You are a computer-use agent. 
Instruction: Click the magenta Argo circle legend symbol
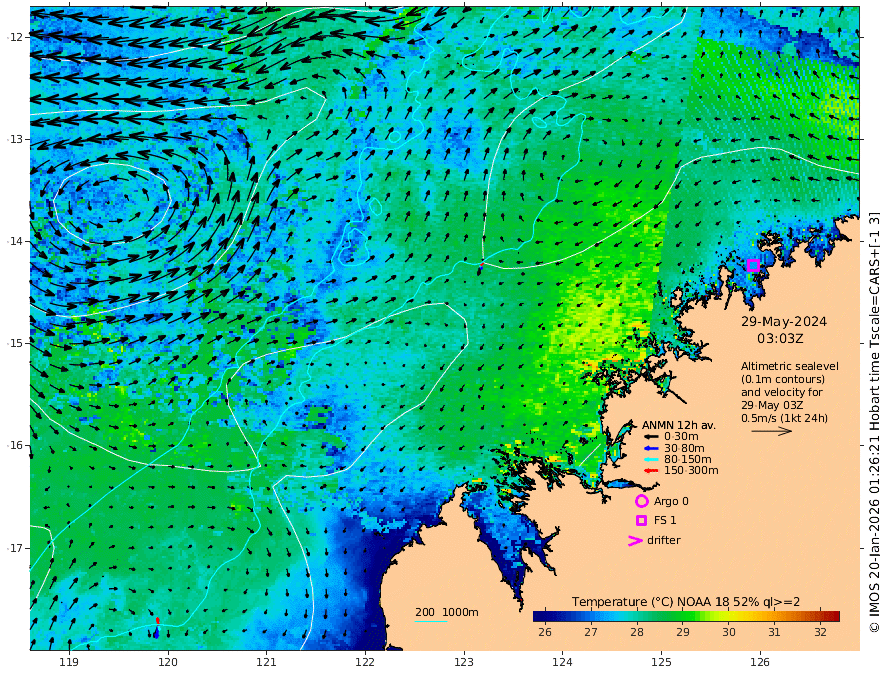click(641, 501)
